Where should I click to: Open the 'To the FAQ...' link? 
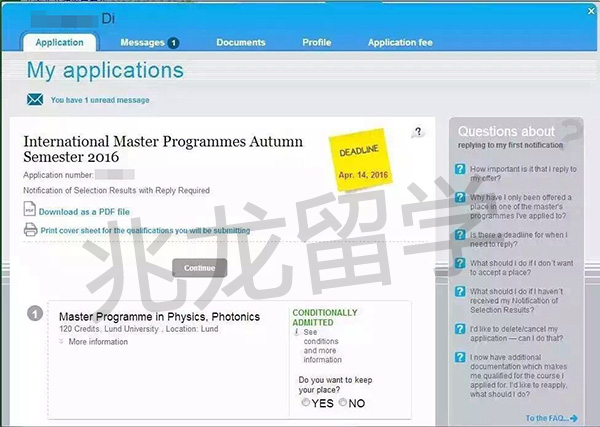coord(551,418)
